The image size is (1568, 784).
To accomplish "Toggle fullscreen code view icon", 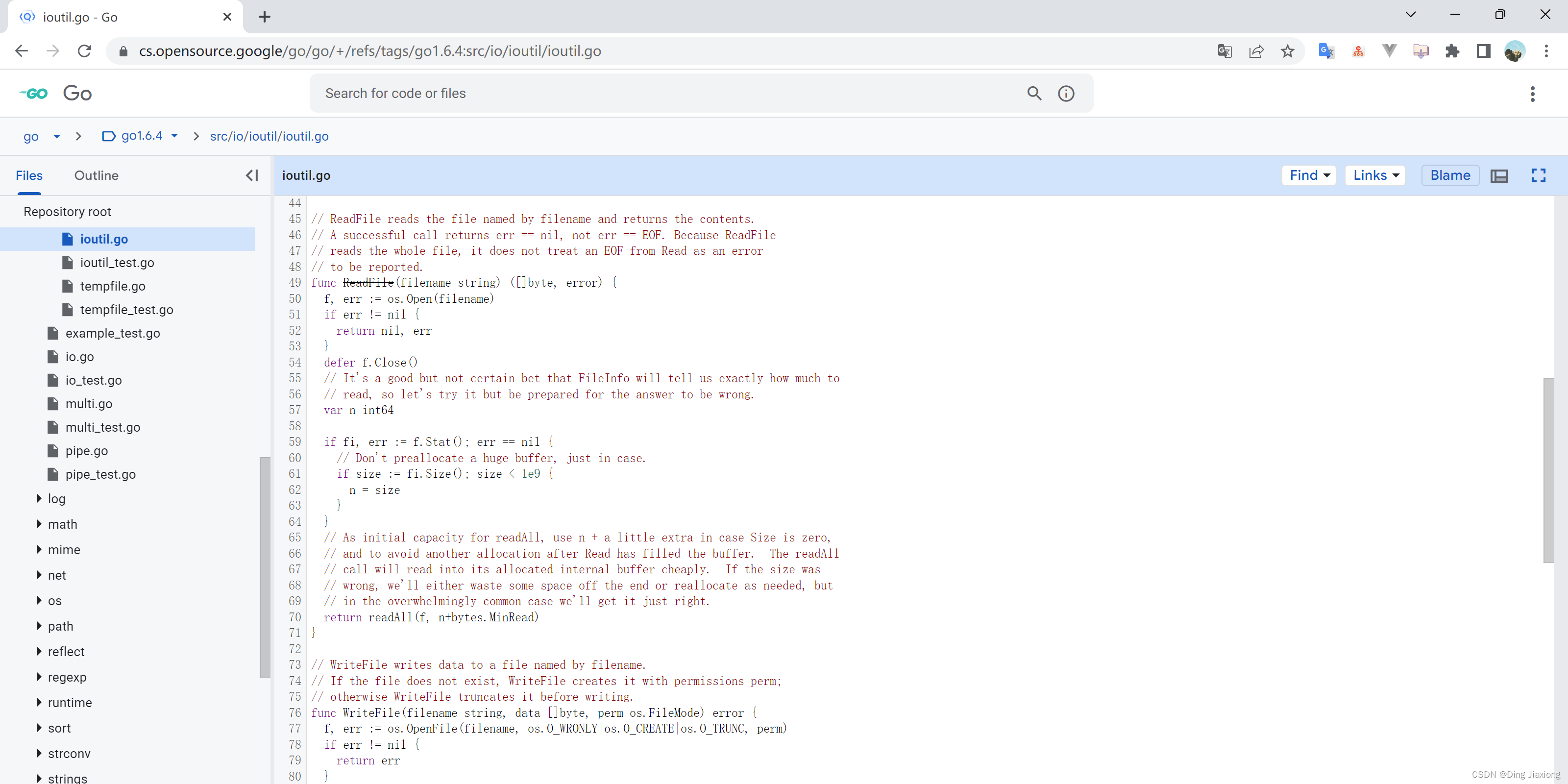I will pyautogui.click(x=1538, y=175).
